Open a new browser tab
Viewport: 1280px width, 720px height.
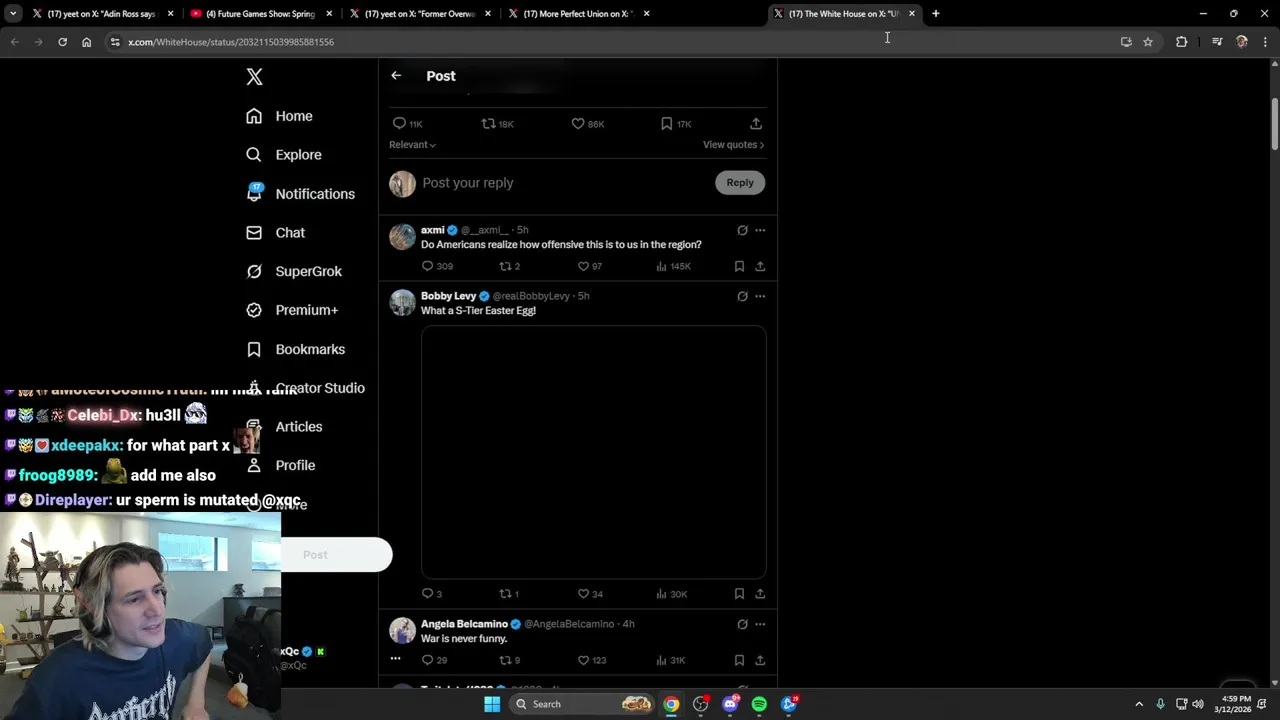tap(936, 14)
